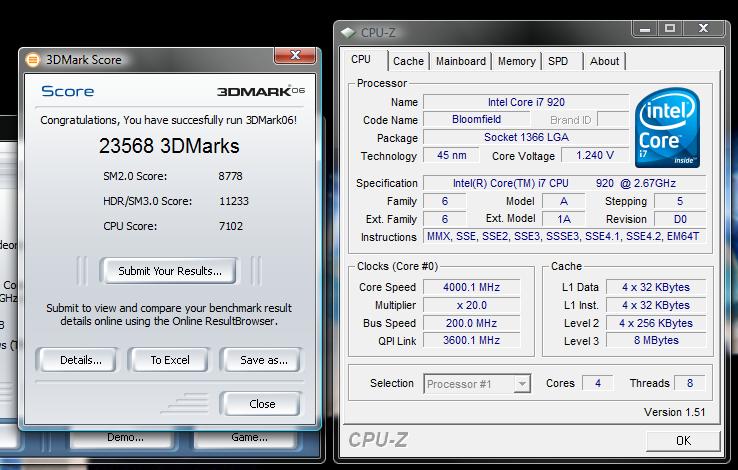The height and width of the screenshot is (470, 738).
Task: Export the score via To Excel
Action: (x=170, y=360)
